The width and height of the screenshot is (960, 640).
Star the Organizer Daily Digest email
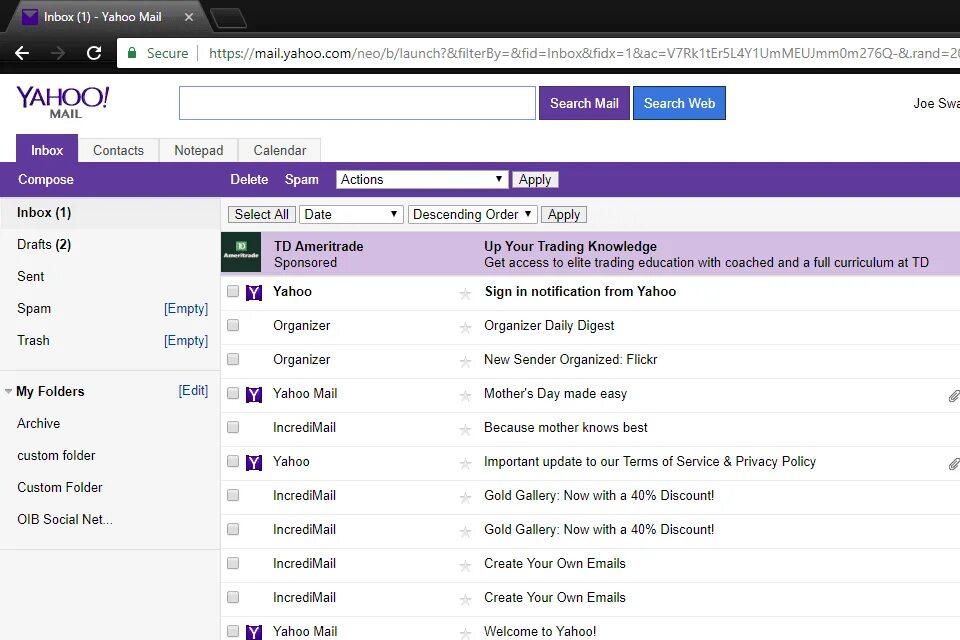pos(465,328)
